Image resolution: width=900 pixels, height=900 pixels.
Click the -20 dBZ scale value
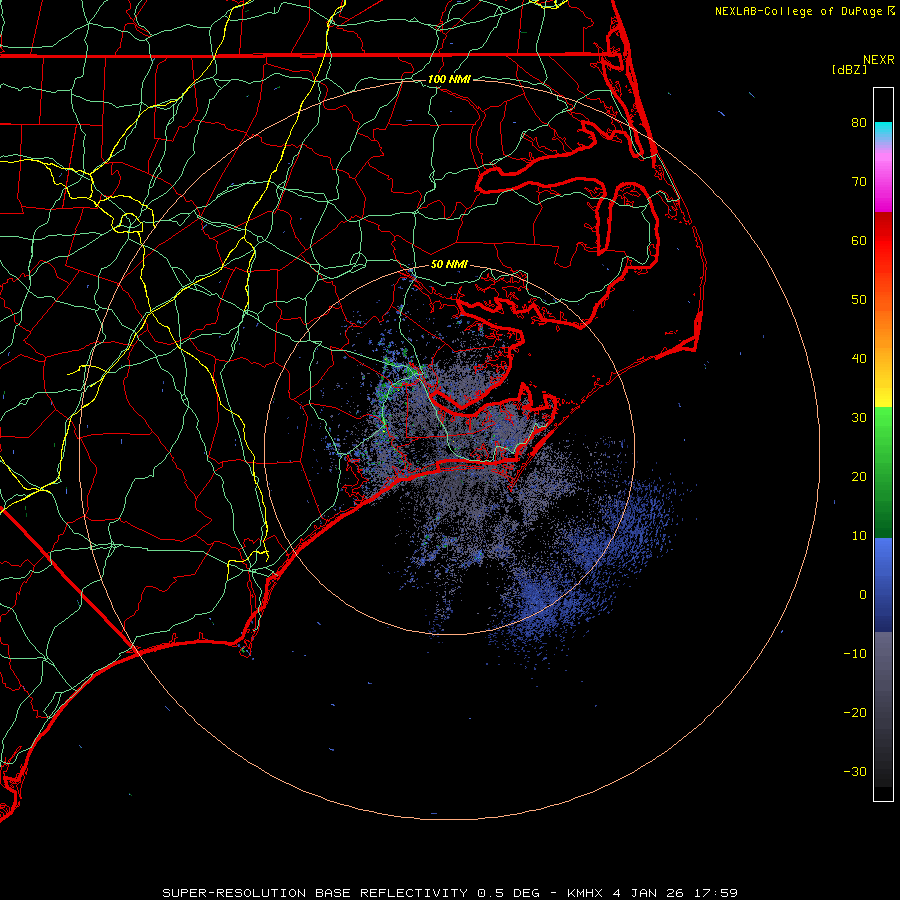[855, 713]
